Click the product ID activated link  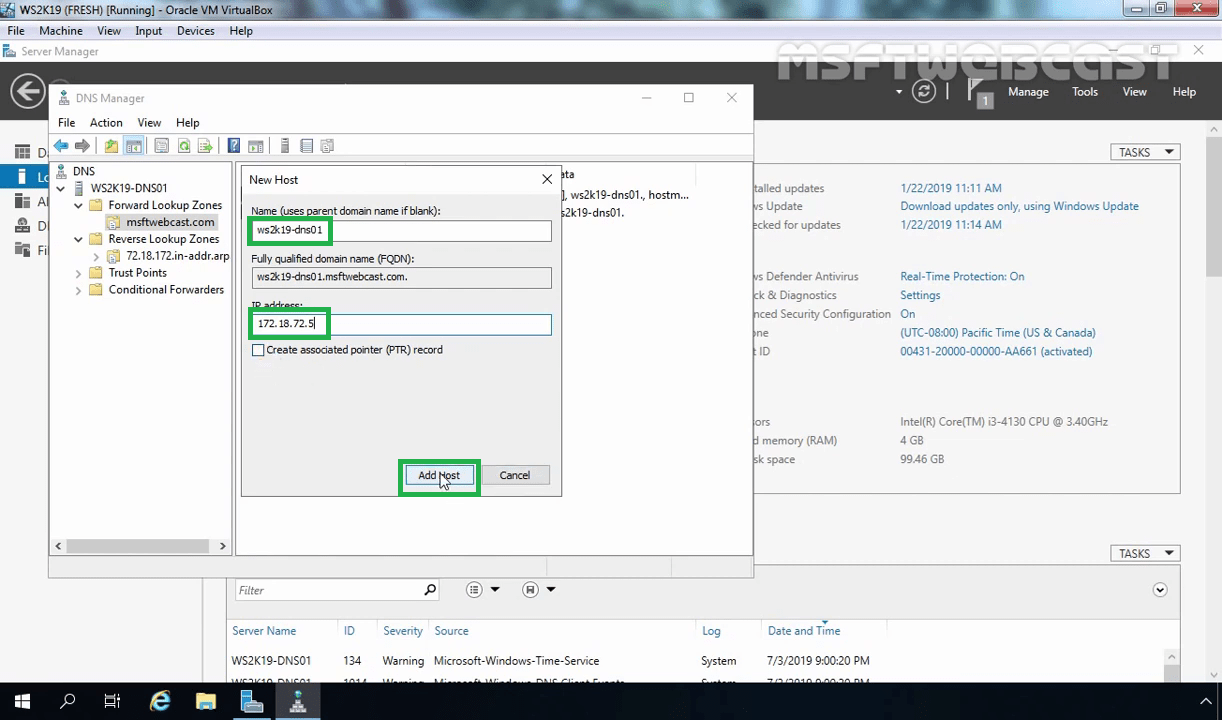tap(996, 351)
